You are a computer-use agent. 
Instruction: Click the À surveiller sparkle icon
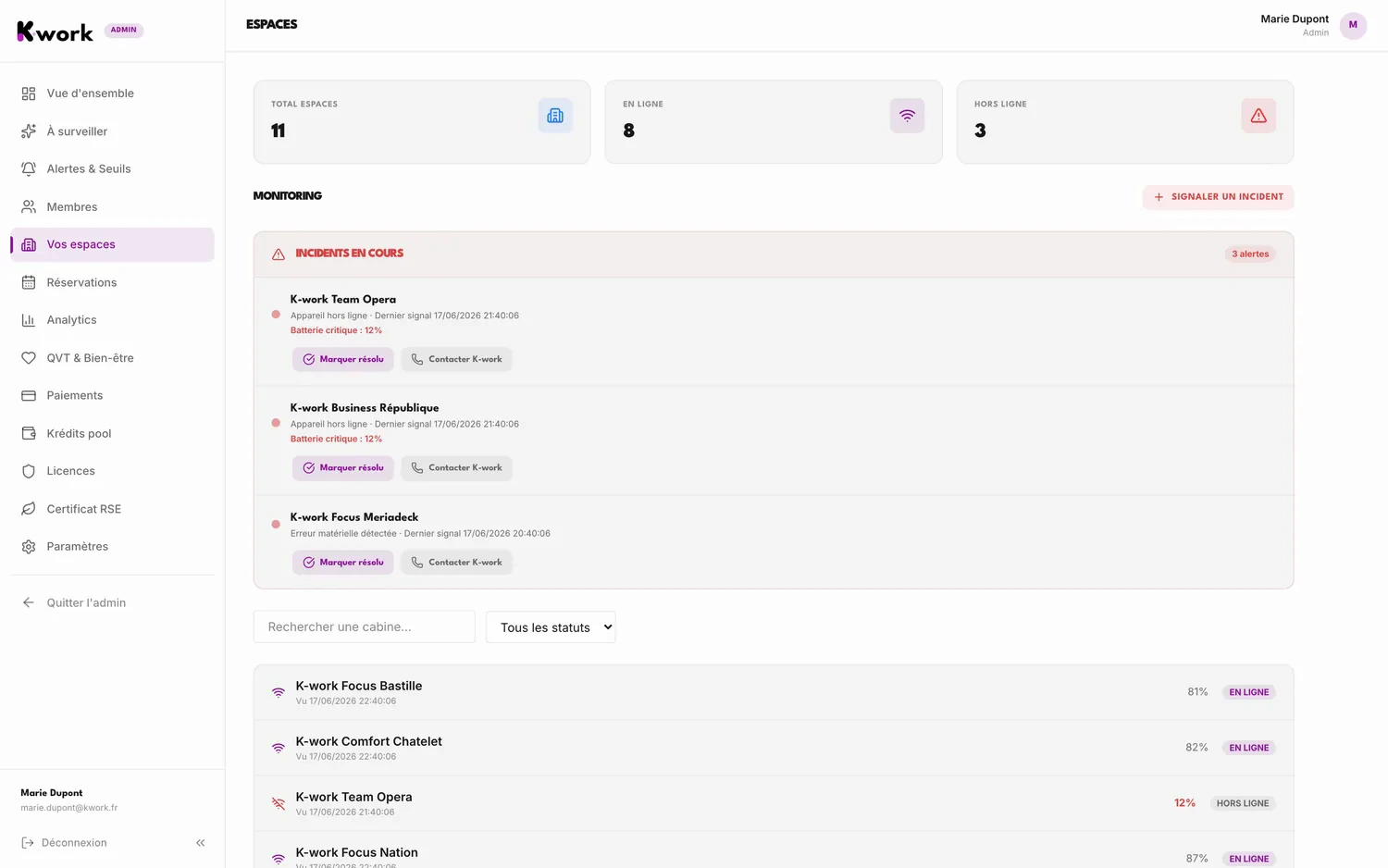(x=29, y=131)
